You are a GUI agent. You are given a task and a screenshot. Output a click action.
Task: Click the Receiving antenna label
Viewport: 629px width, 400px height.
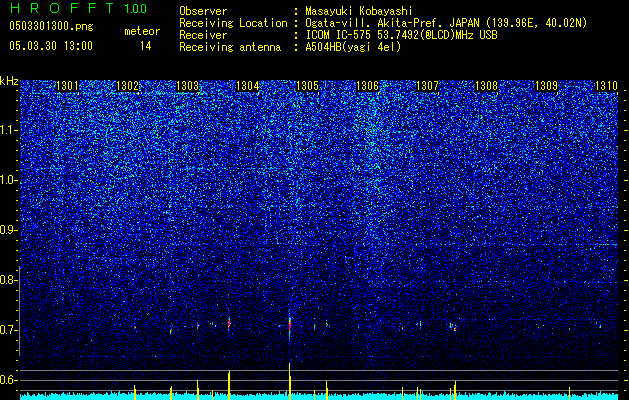230,47
